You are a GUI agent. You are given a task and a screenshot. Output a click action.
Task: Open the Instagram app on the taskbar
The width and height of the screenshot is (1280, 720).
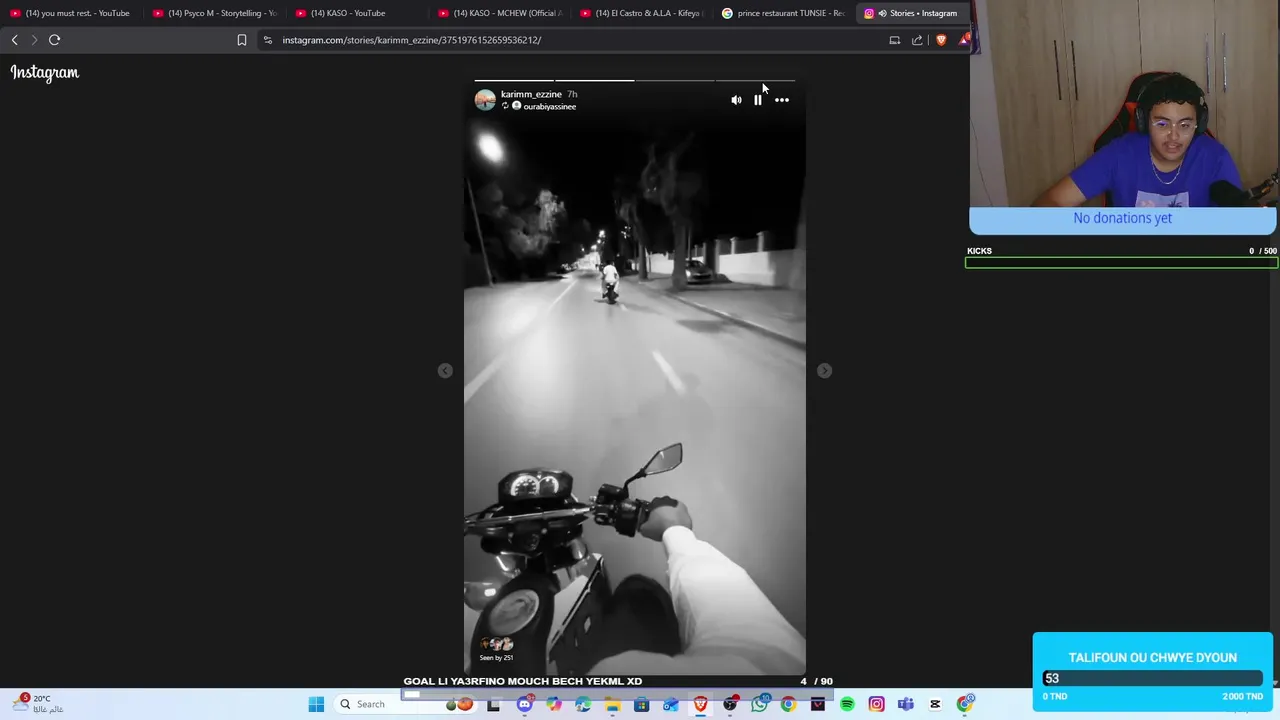click(x=876, y=704)
